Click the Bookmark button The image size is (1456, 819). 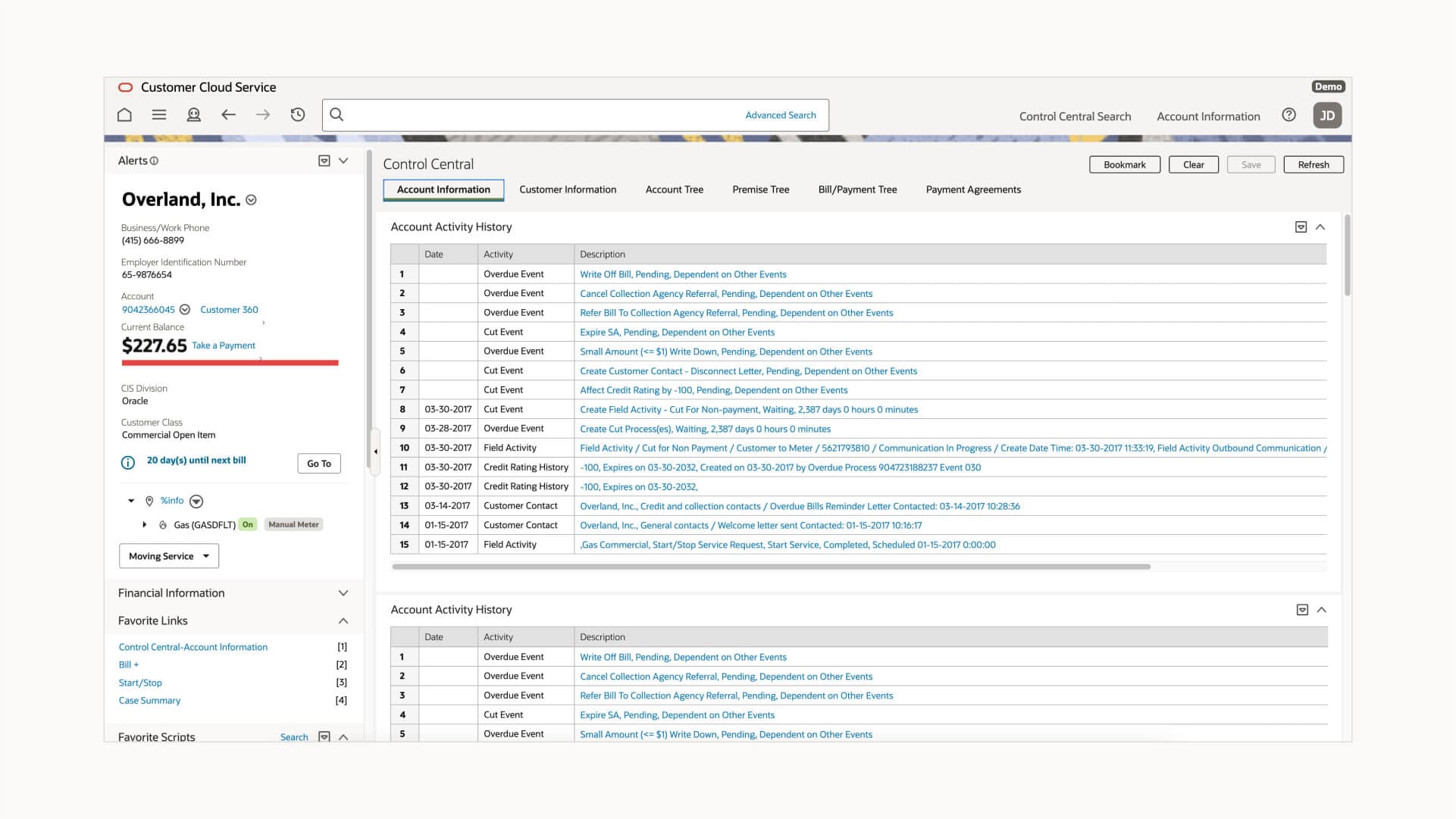(x=1124, y=165)
